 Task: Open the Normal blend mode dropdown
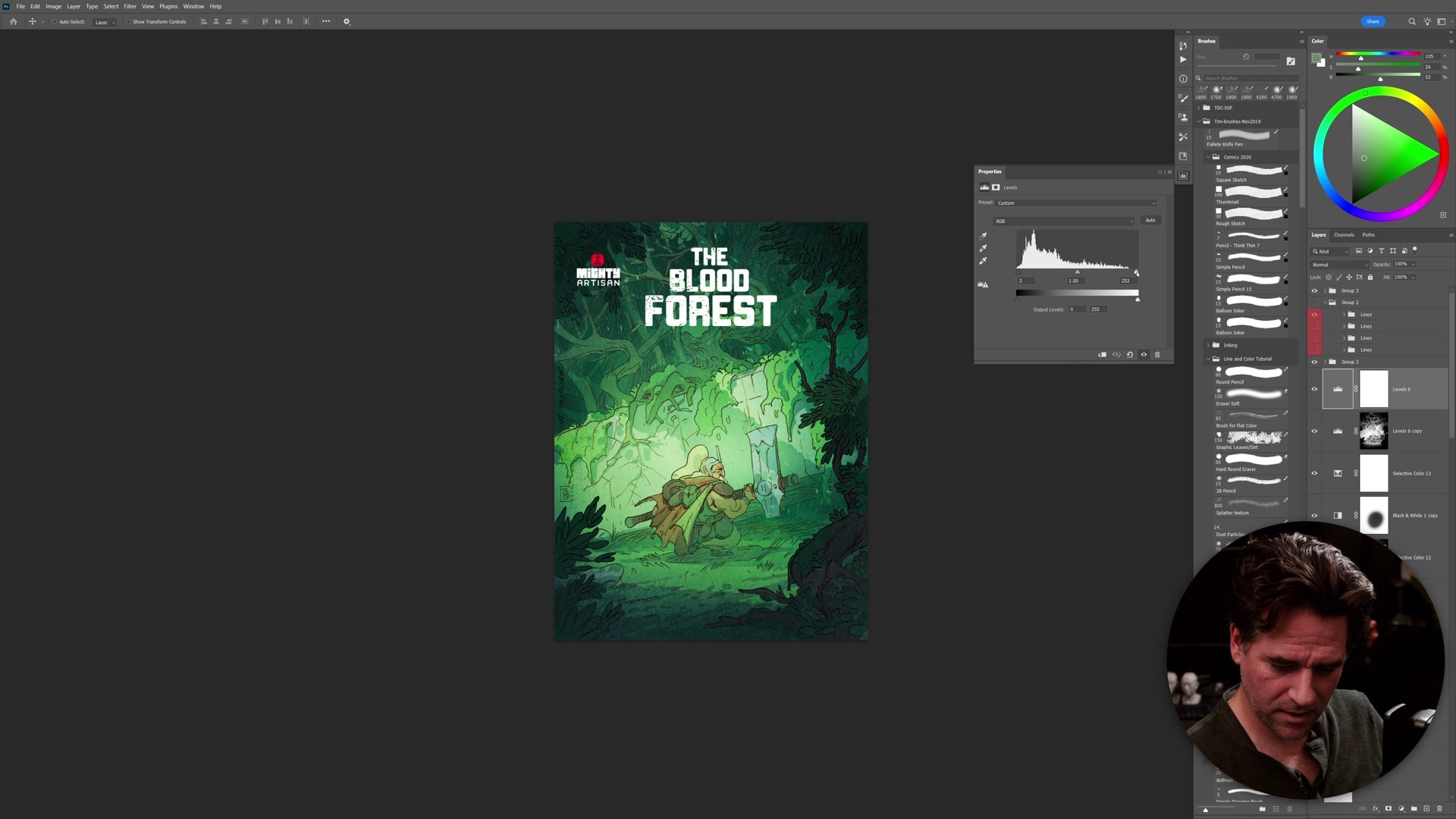coord(1340,265)
